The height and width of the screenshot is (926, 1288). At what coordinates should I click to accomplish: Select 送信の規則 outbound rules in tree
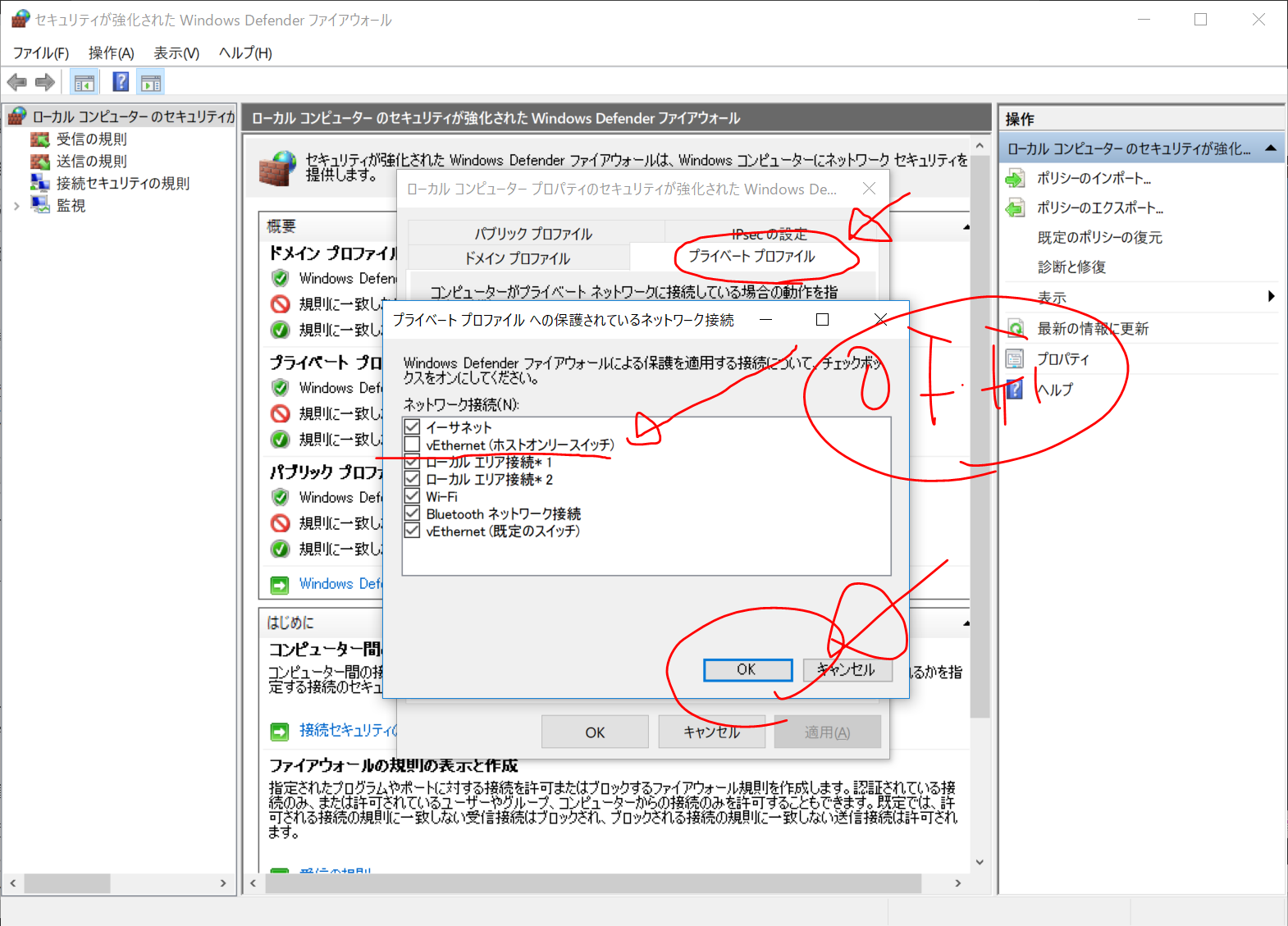point(91,162)
